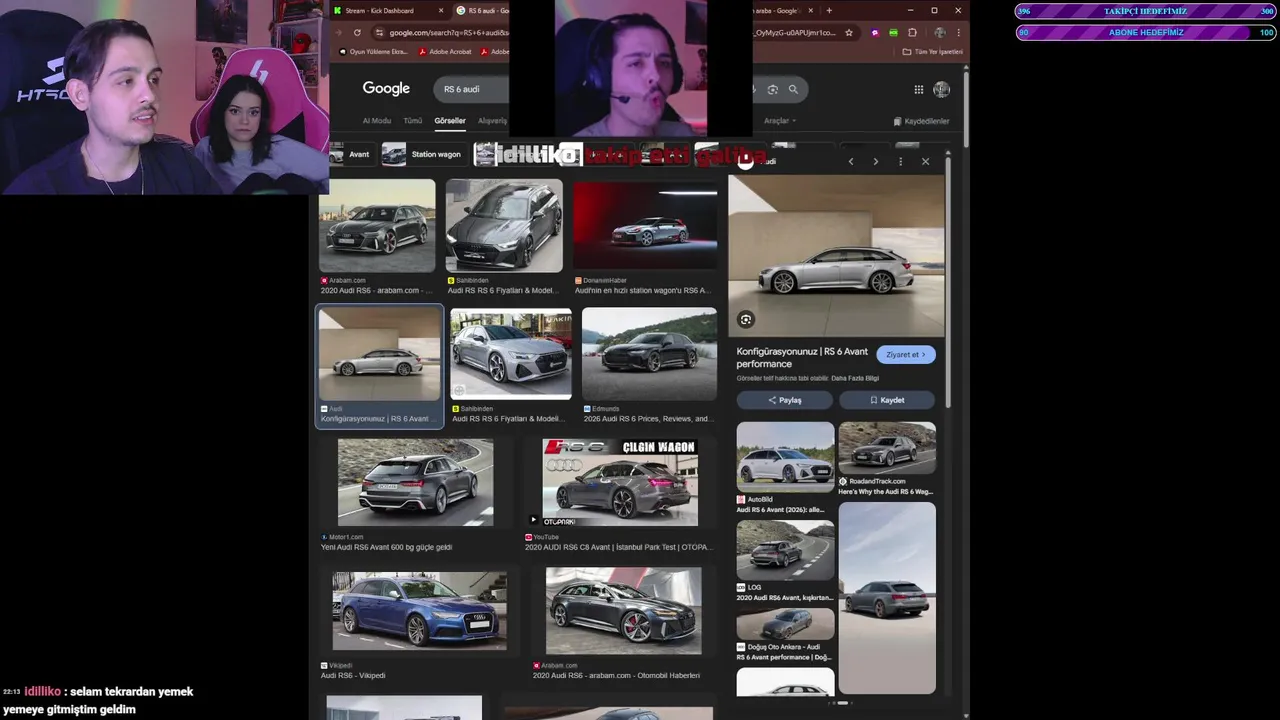Open the Arabam.com 2020 Audi RS6 thumbnail
The height and width of the screenshot is (720, 1280).
pyautogui.click(x=377, y=225)
